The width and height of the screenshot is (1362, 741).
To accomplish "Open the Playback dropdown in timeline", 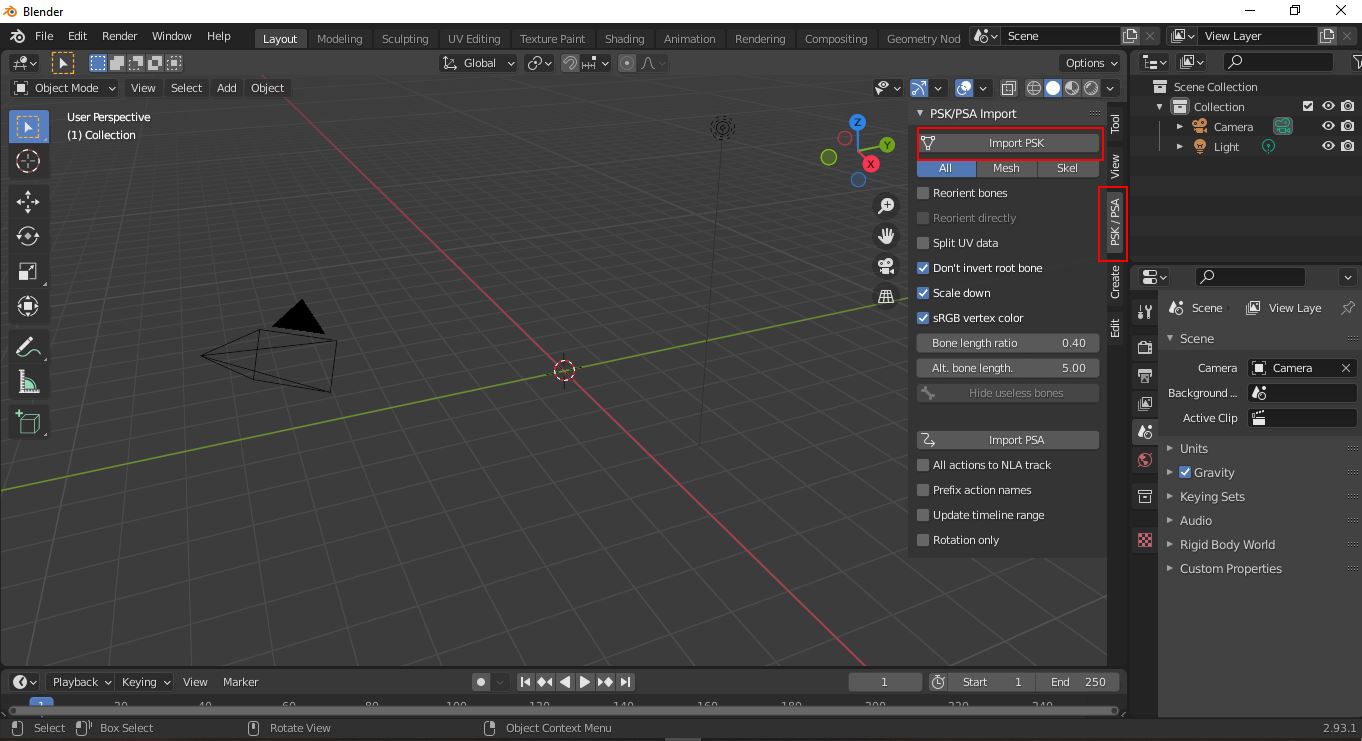I will pos(80,682).
